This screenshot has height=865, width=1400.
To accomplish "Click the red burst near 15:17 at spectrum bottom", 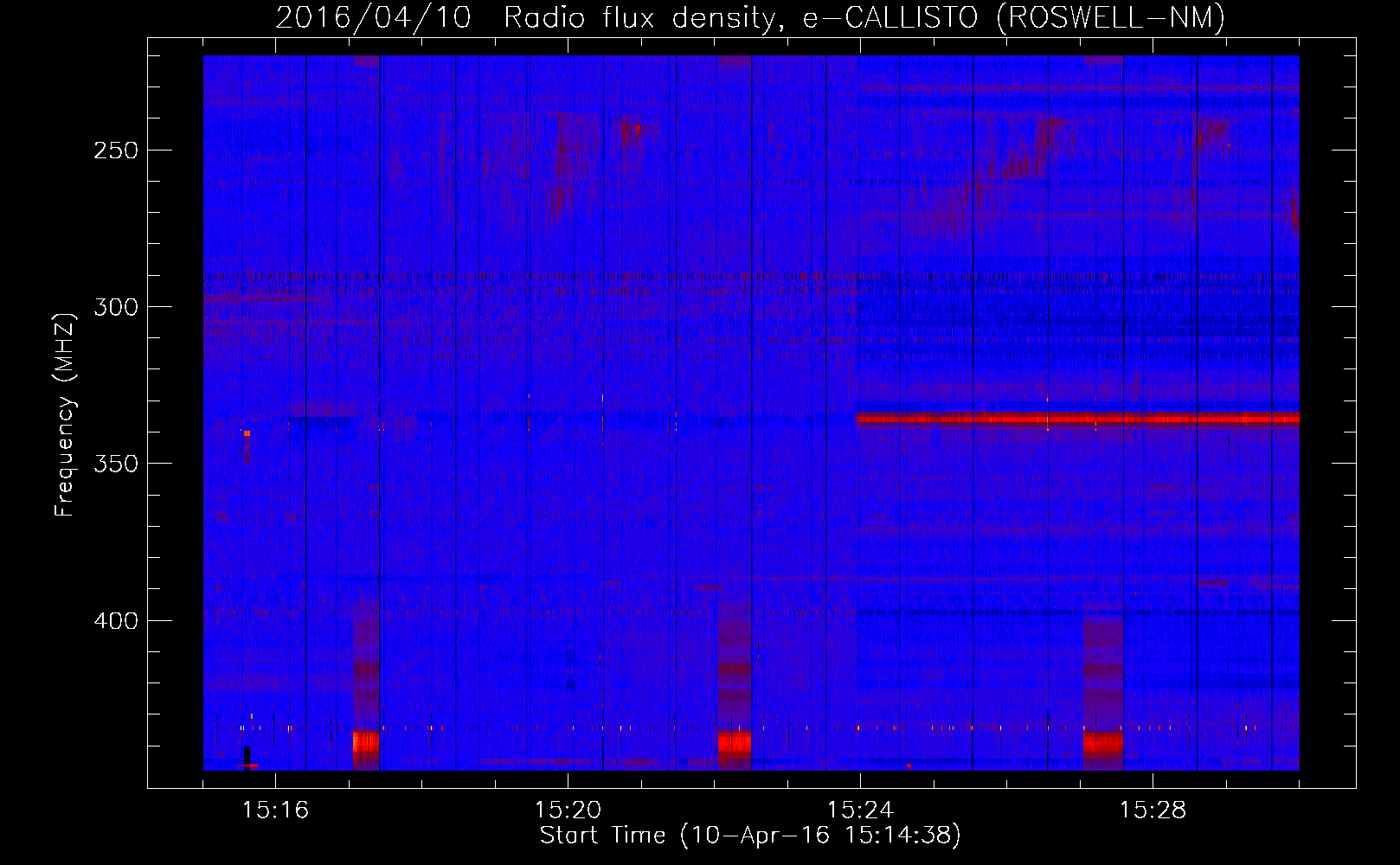I will click(x=365, y=743).
